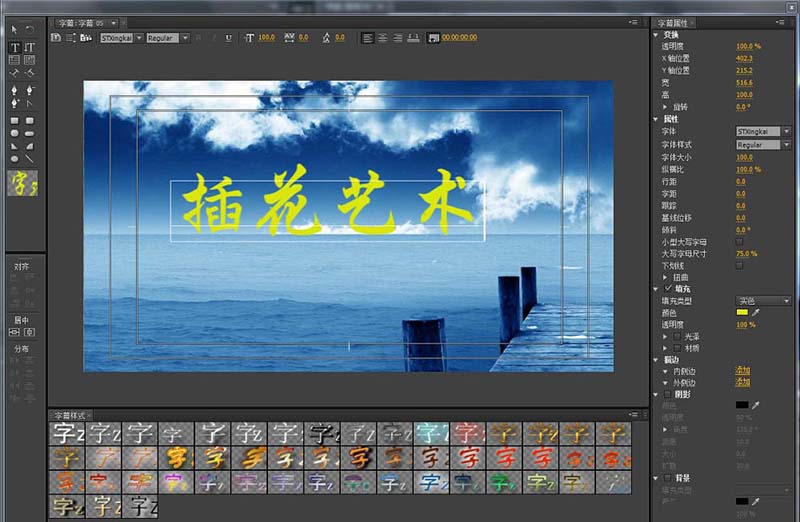Enable the 阴影 (shadow) checkbox
The height and width of the screenshot is (522, 800).
[x=668, y=394]
